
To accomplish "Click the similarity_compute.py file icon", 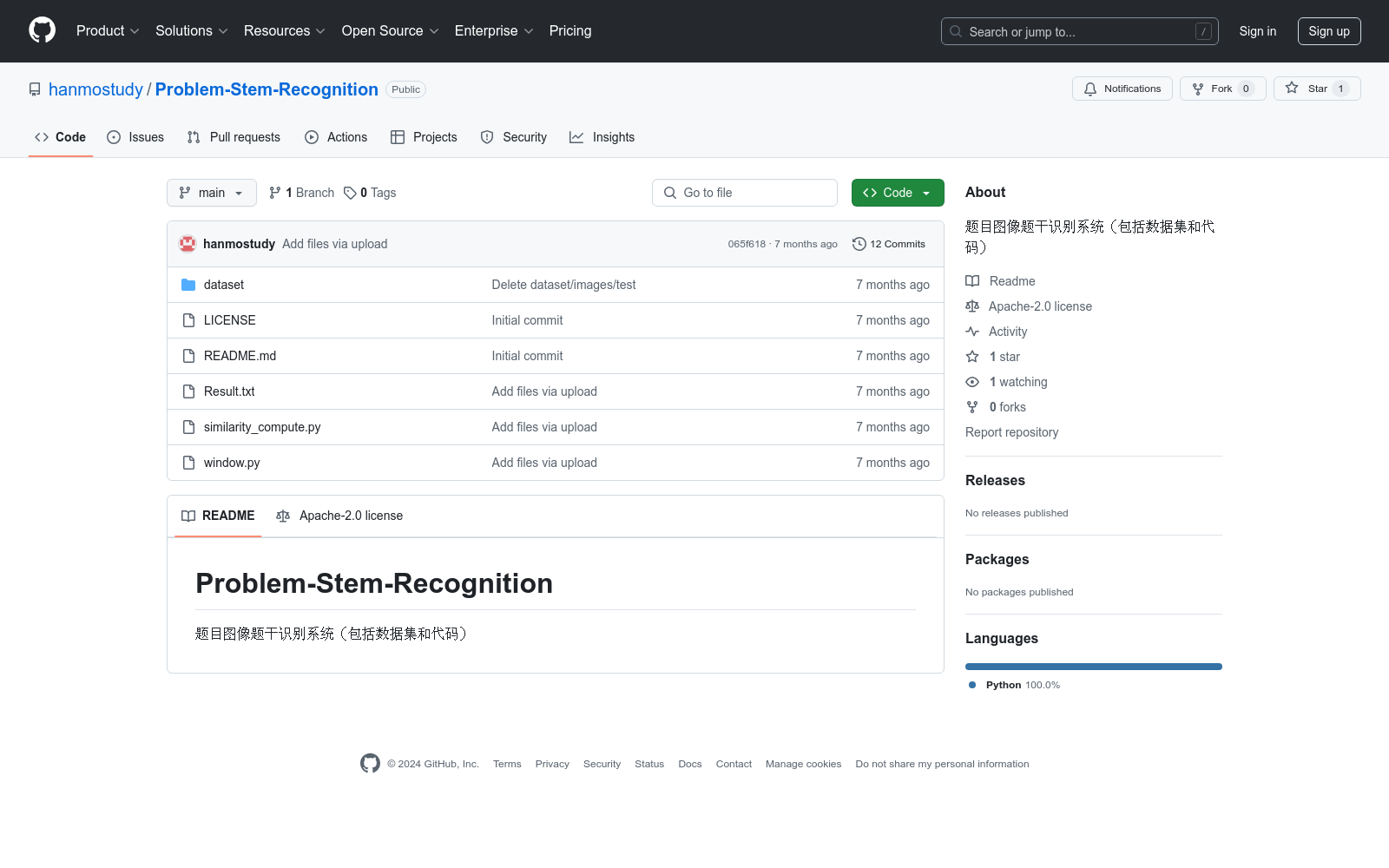I will pos(188,427).
